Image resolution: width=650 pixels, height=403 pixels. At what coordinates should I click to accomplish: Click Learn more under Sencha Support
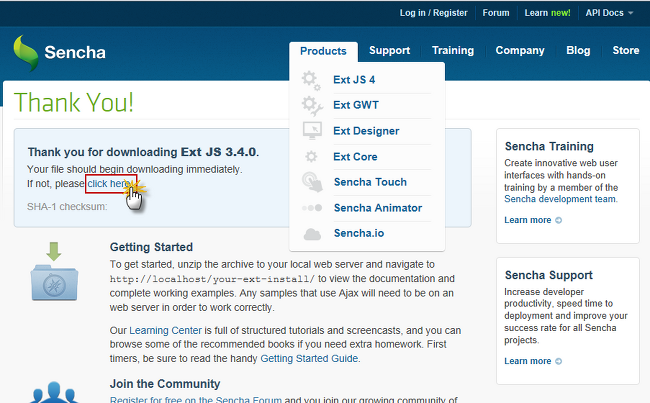[x=528, y=361]
